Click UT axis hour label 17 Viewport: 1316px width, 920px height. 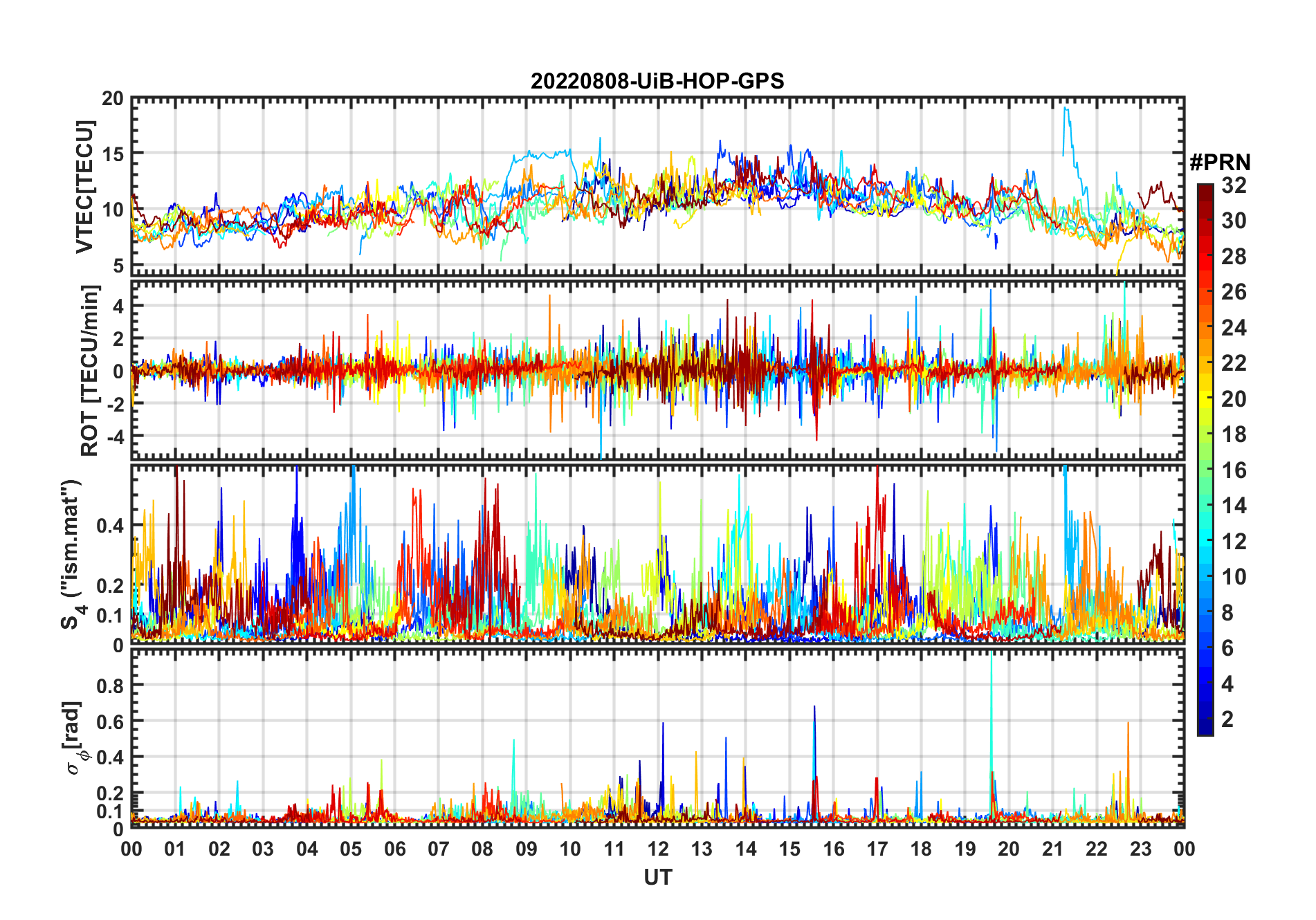point(877,849)
